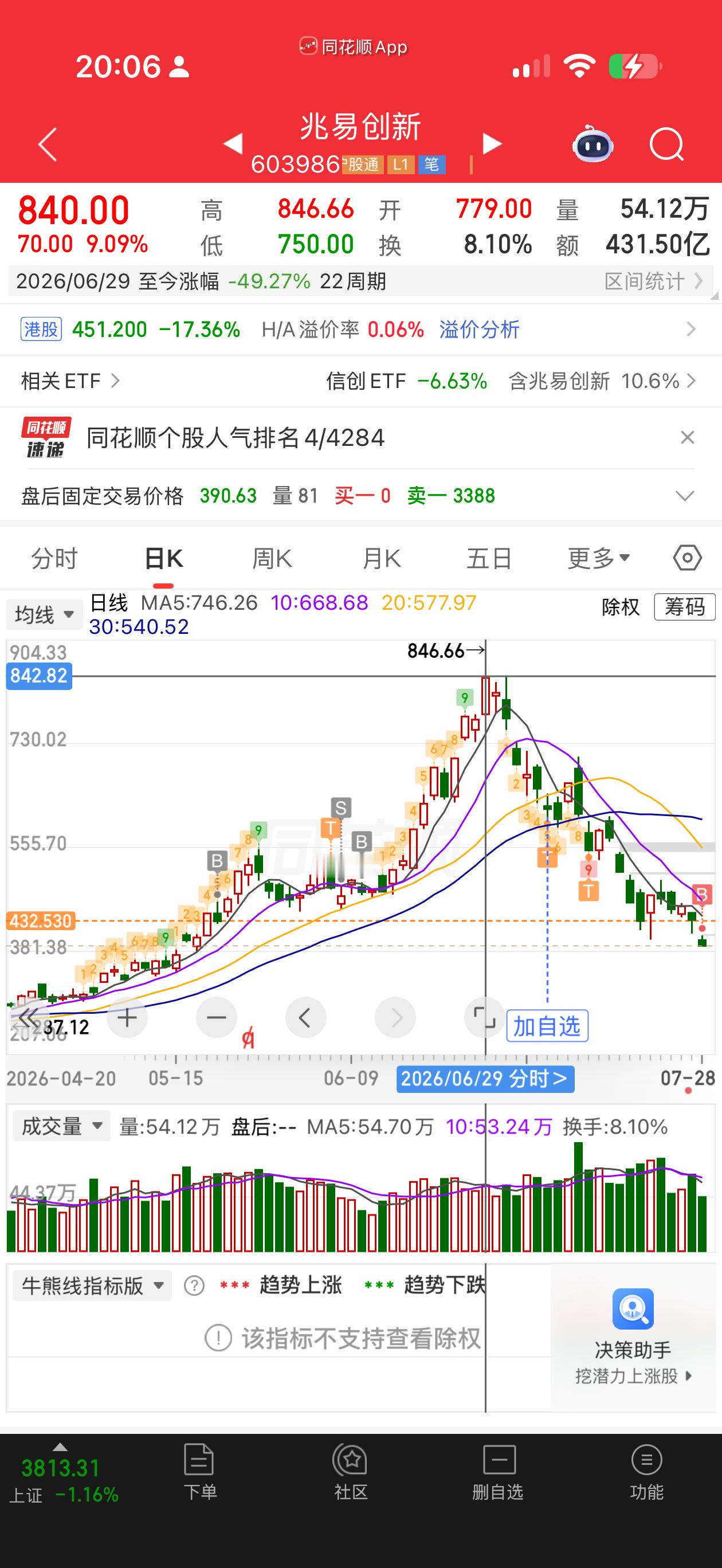Tap the 432.530 orange price label
The width and height of the screenshot is (722, 1568).
(41, 920)
